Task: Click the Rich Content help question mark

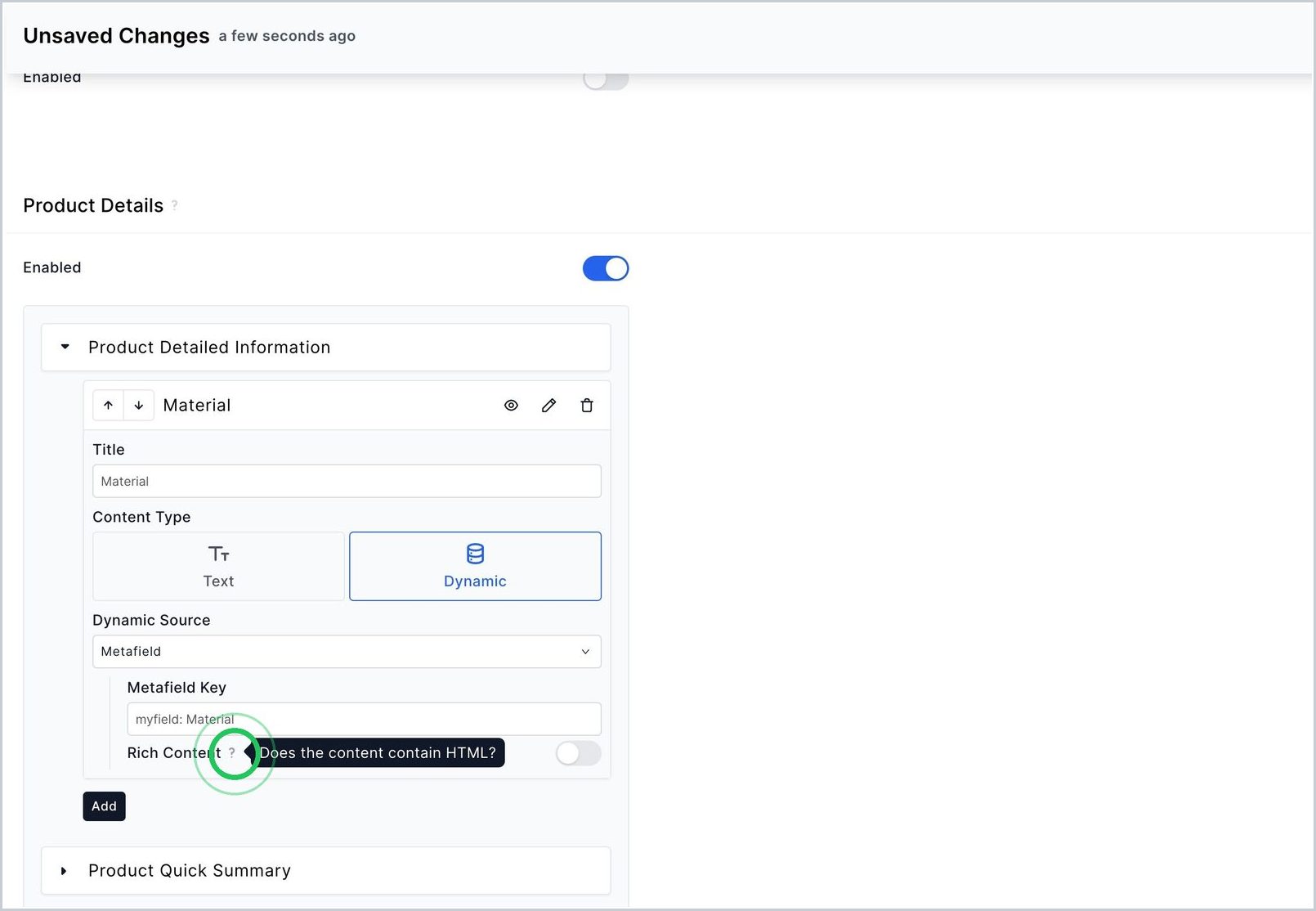Action: (x=232, y=753)
